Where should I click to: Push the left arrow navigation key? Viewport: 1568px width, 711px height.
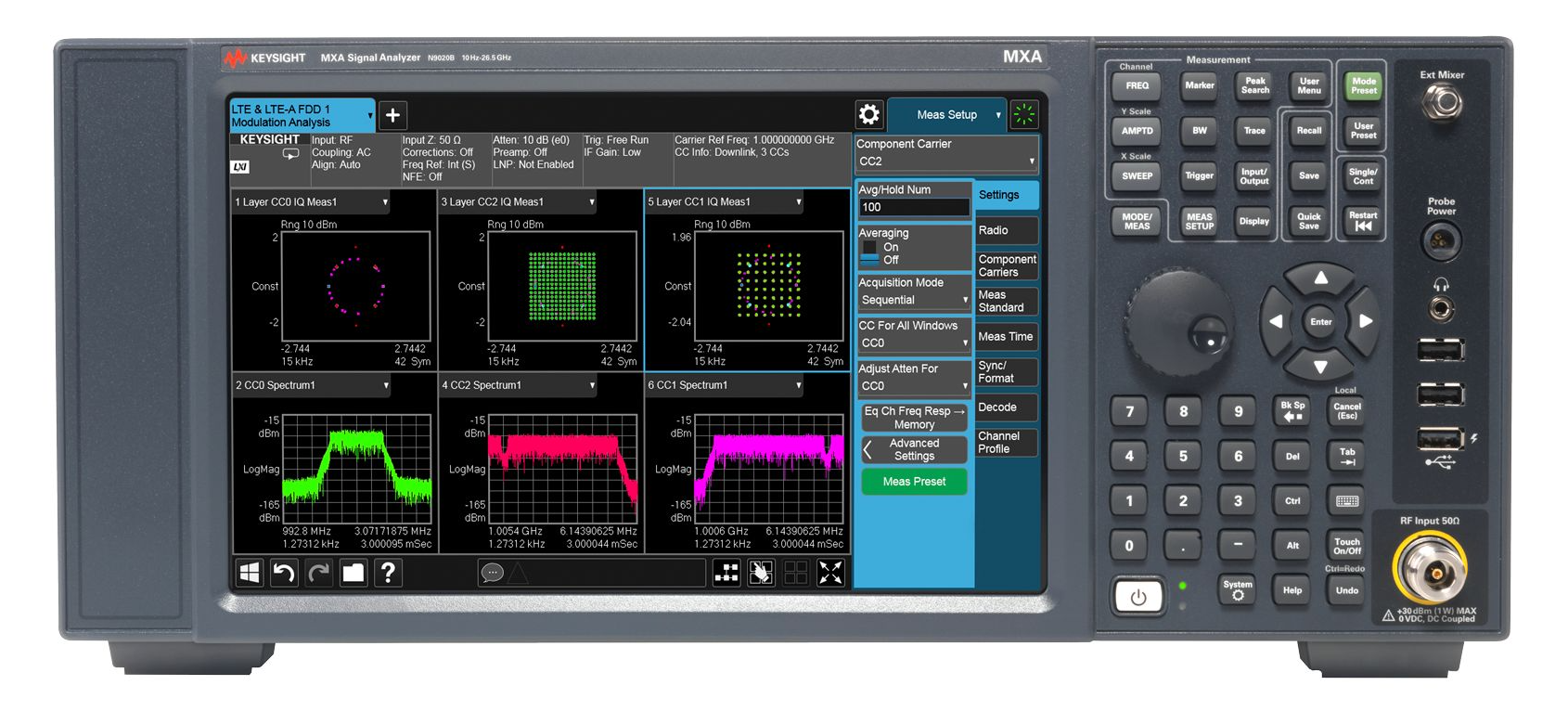(1276, 322)
